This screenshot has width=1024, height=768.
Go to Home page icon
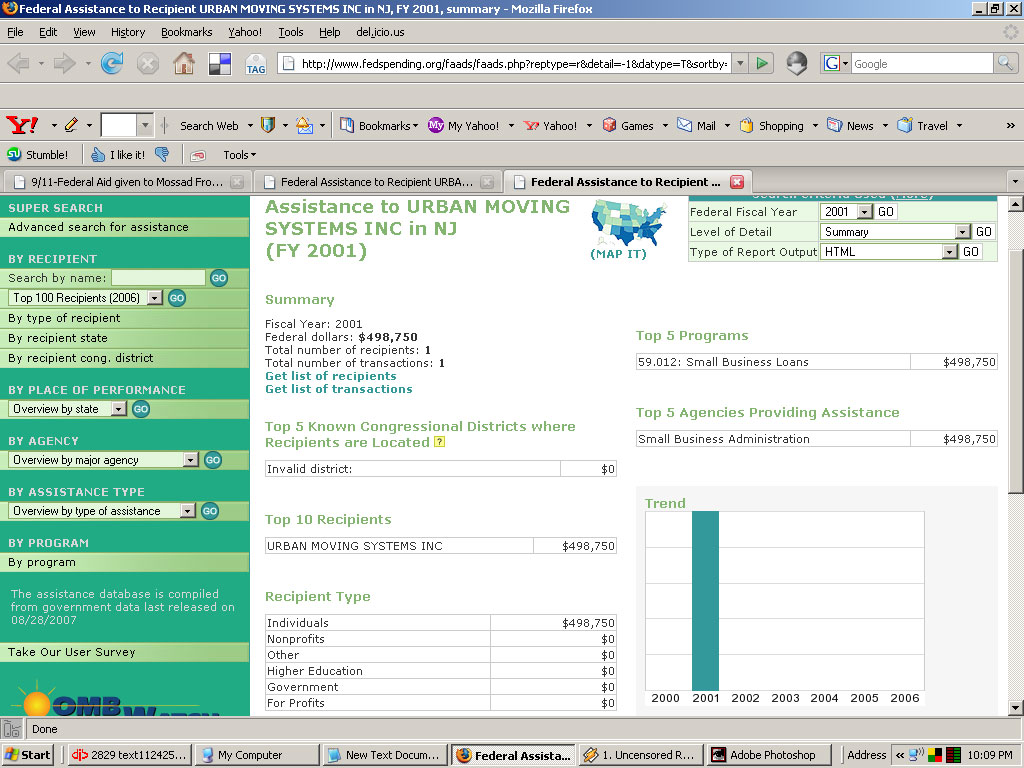coord(184,63)
